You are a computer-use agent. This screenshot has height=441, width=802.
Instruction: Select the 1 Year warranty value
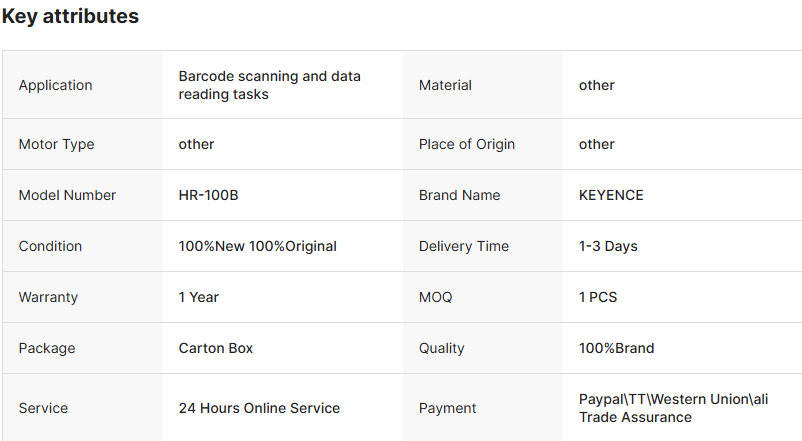[x=199, y=297]
